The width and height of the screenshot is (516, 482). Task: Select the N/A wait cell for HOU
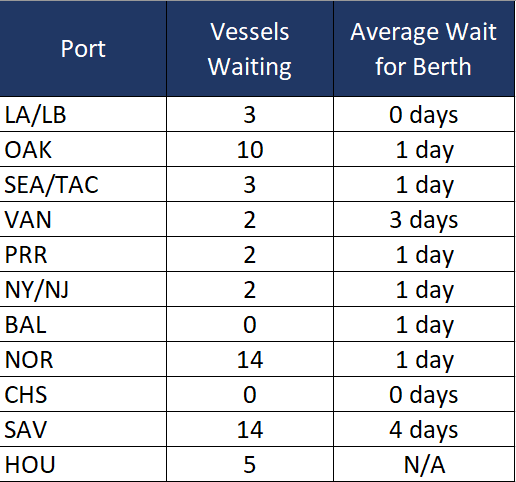pos(424,464)
